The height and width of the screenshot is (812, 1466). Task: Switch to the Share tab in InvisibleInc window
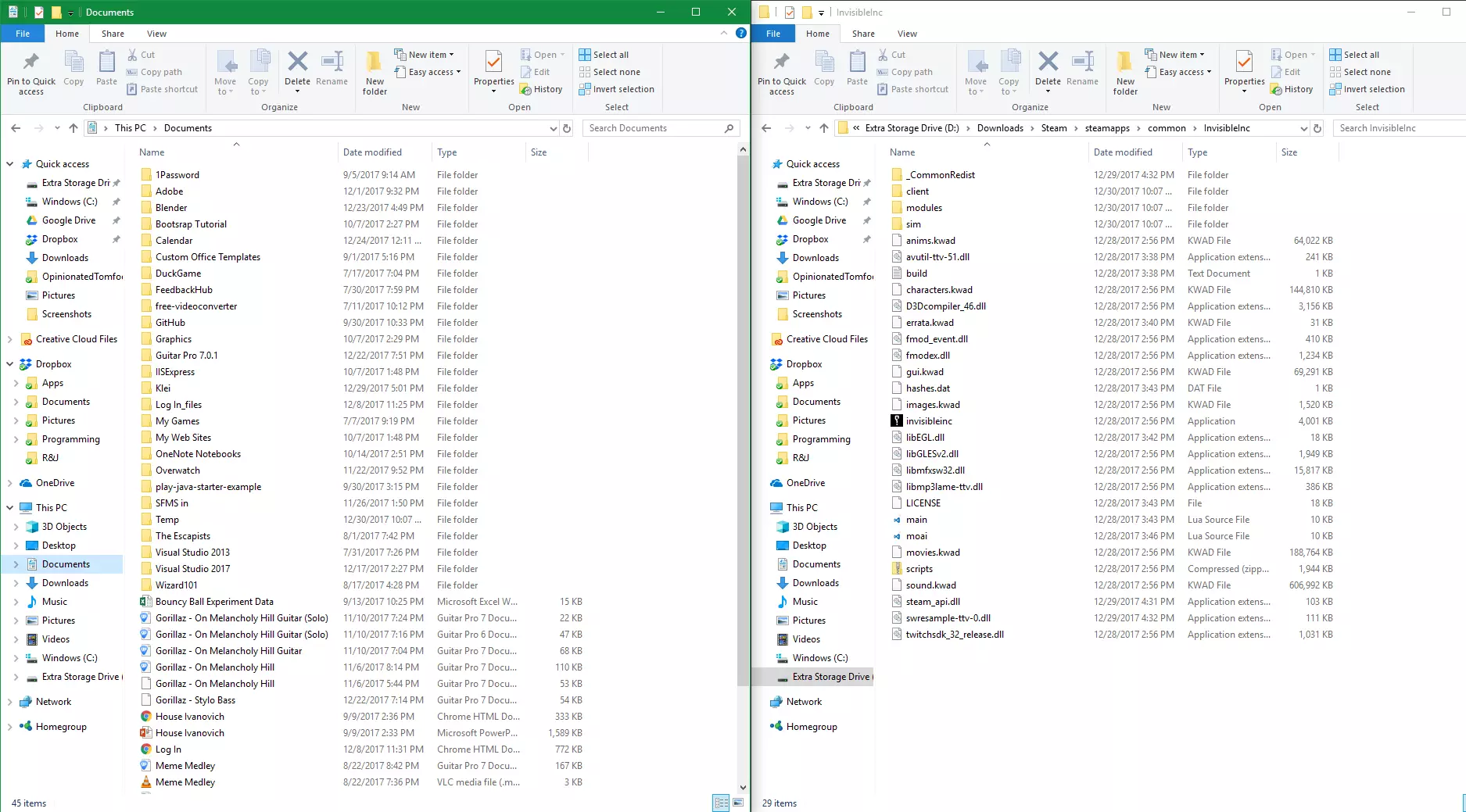point(863,34)
